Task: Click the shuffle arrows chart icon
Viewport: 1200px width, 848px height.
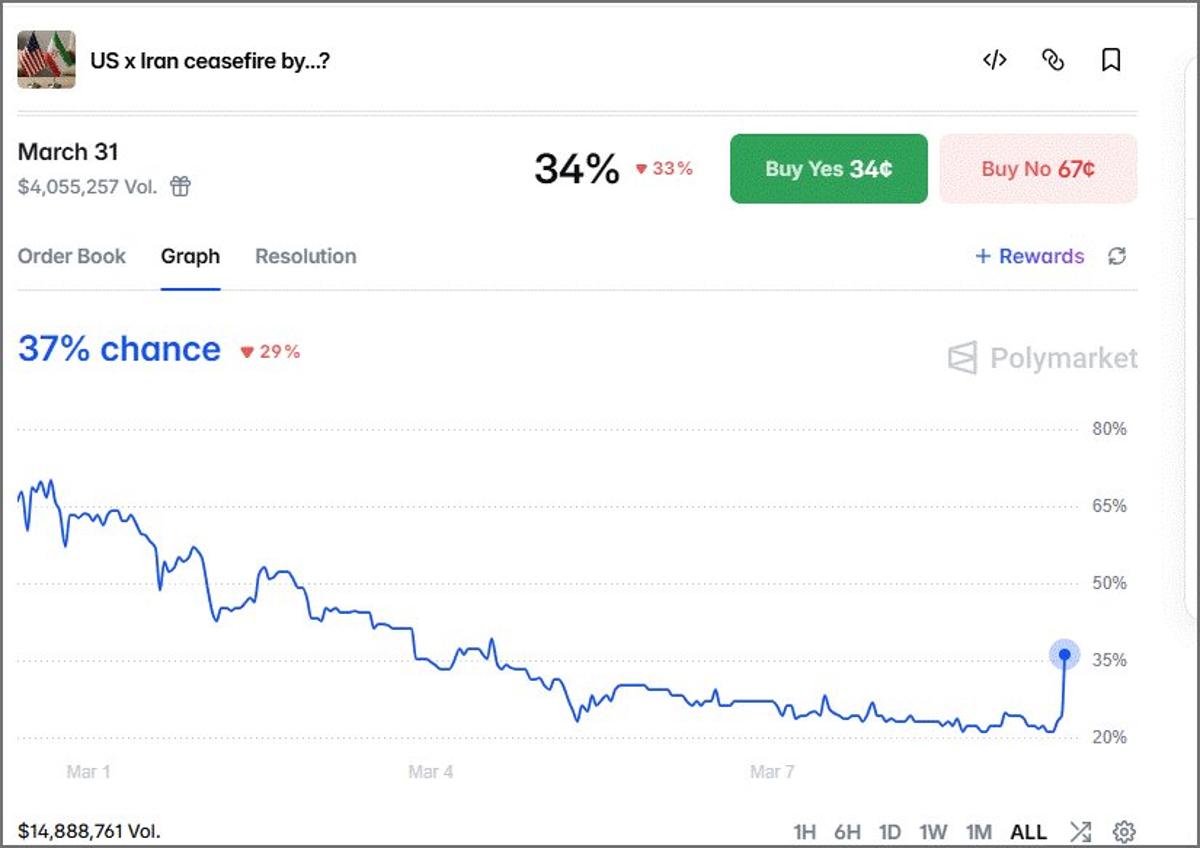Action: coord(1081,831)
